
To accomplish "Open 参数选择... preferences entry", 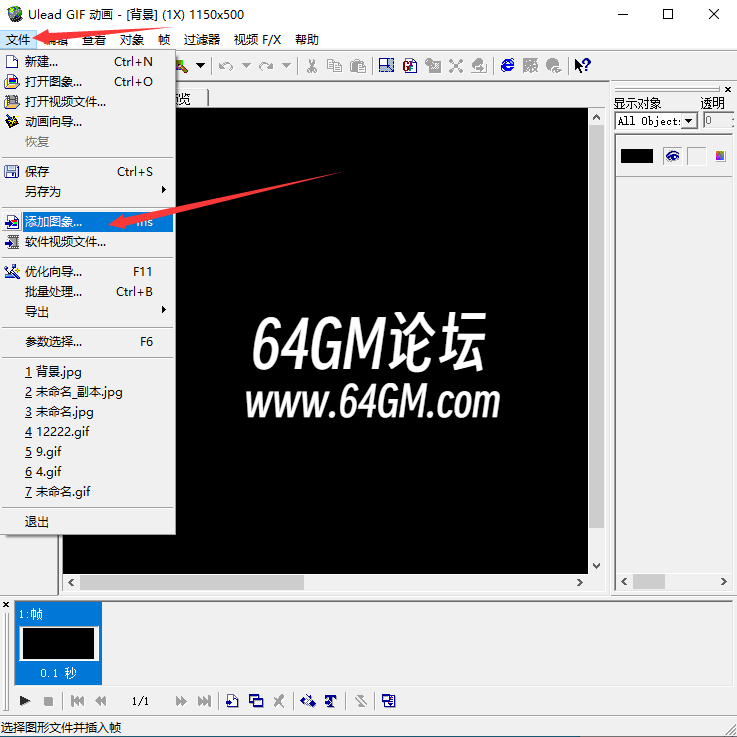I will coord(88,342).
